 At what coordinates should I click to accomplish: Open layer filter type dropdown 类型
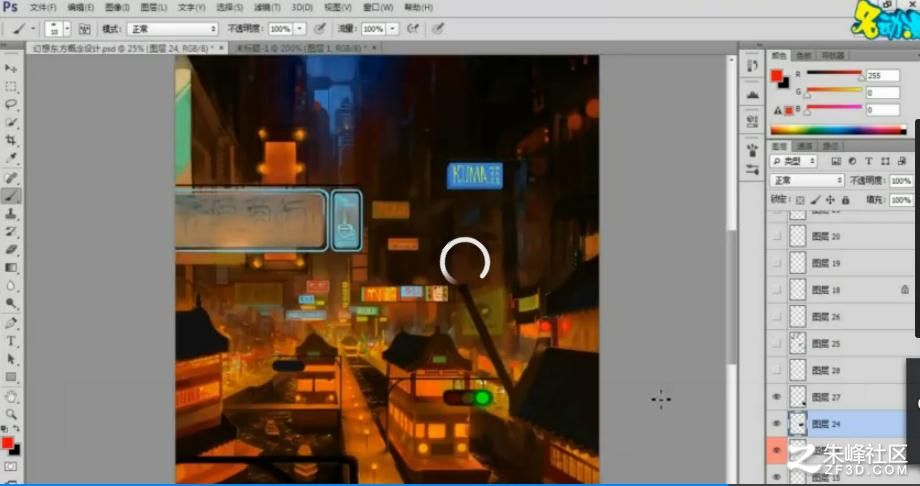click(x=793, y=161)
